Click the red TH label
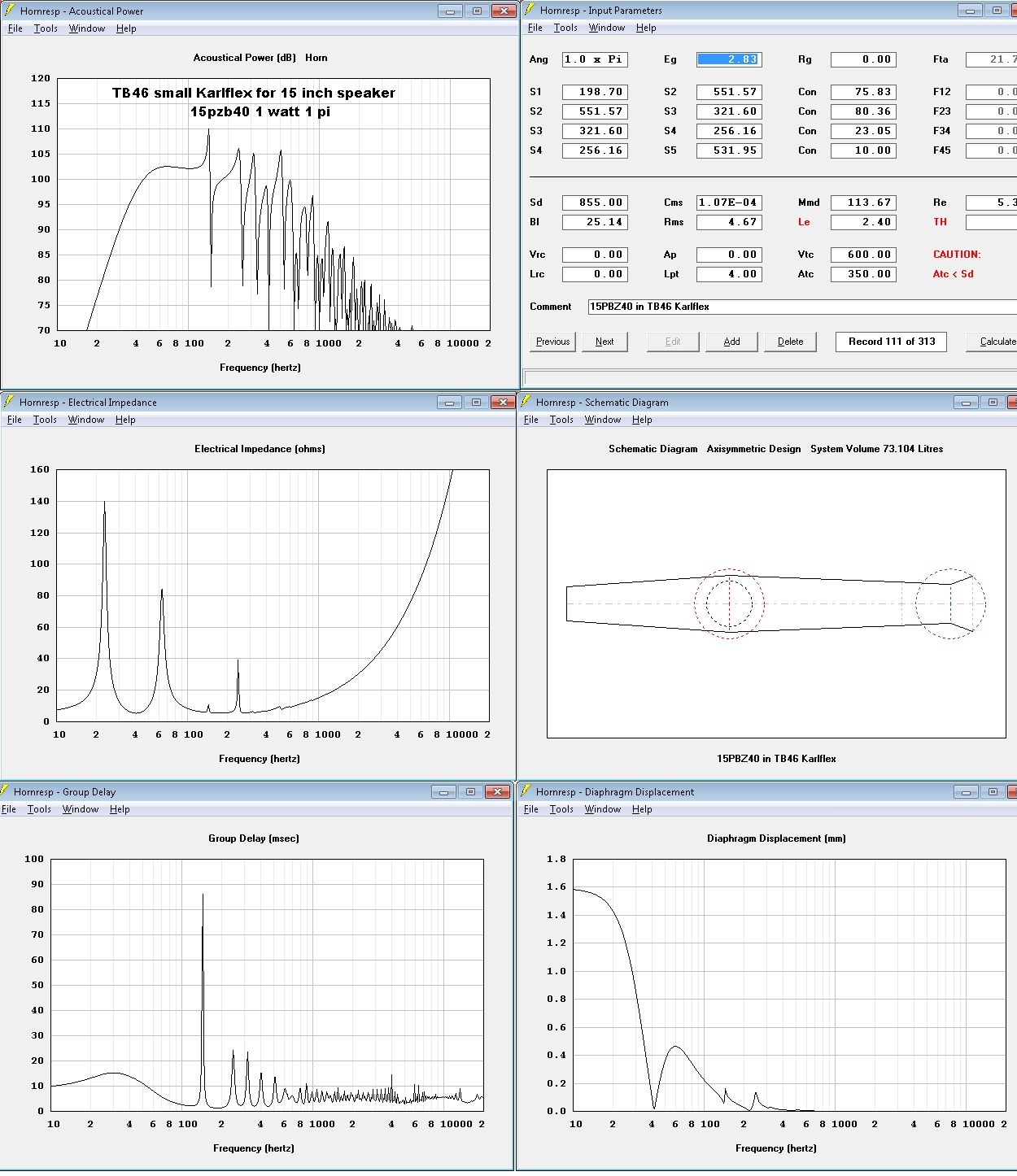Screen dimensions: 1017x1176 tap(940, 222)
